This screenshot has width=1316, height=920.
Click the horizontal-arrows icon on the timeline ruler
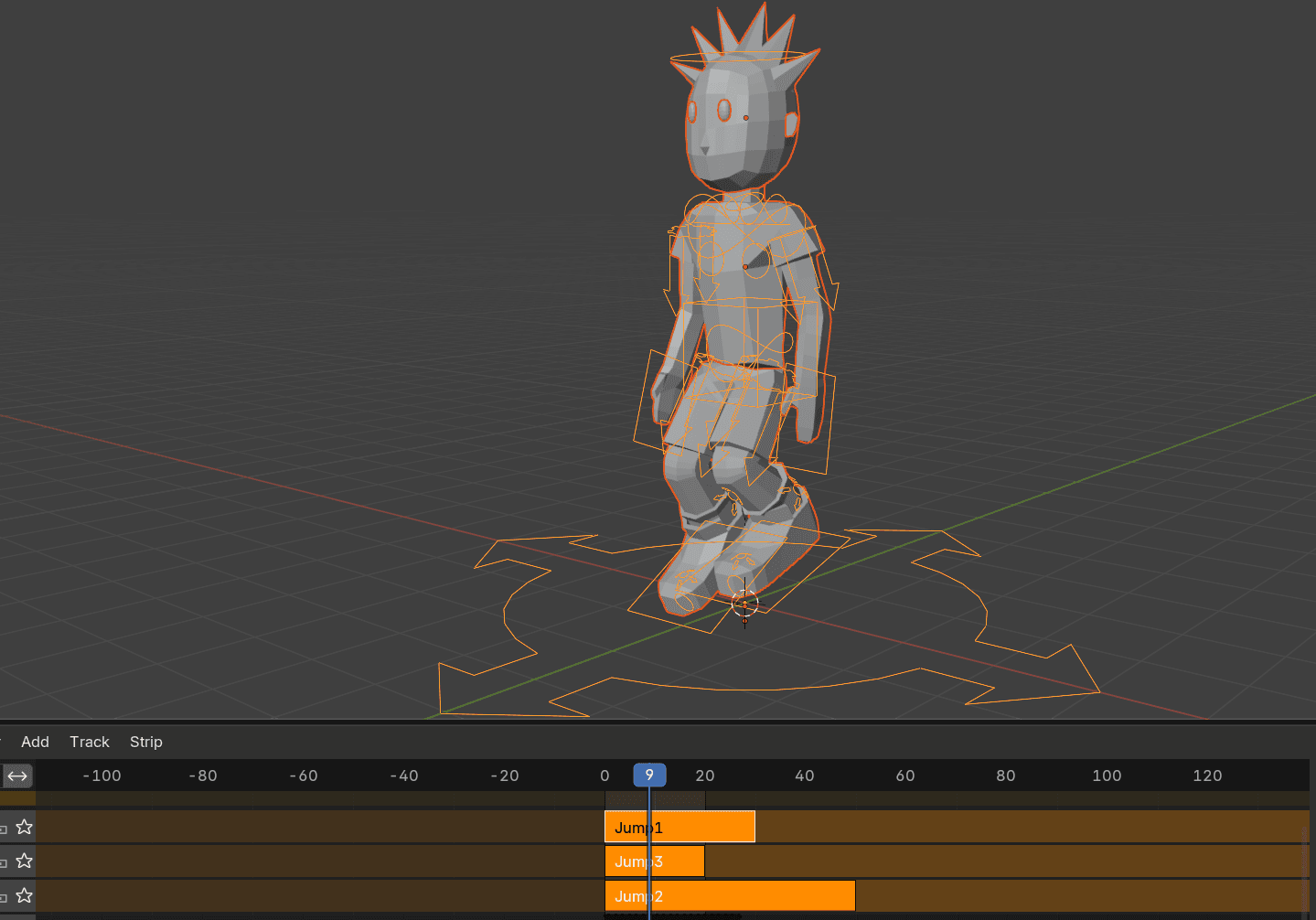(16, 776)
